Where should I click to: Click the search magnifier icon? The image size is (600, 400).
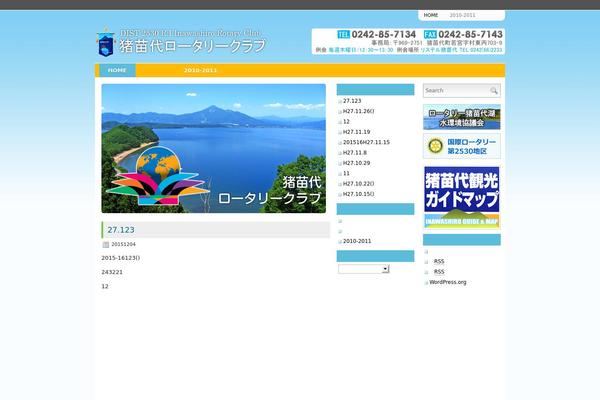pos(494,91)
